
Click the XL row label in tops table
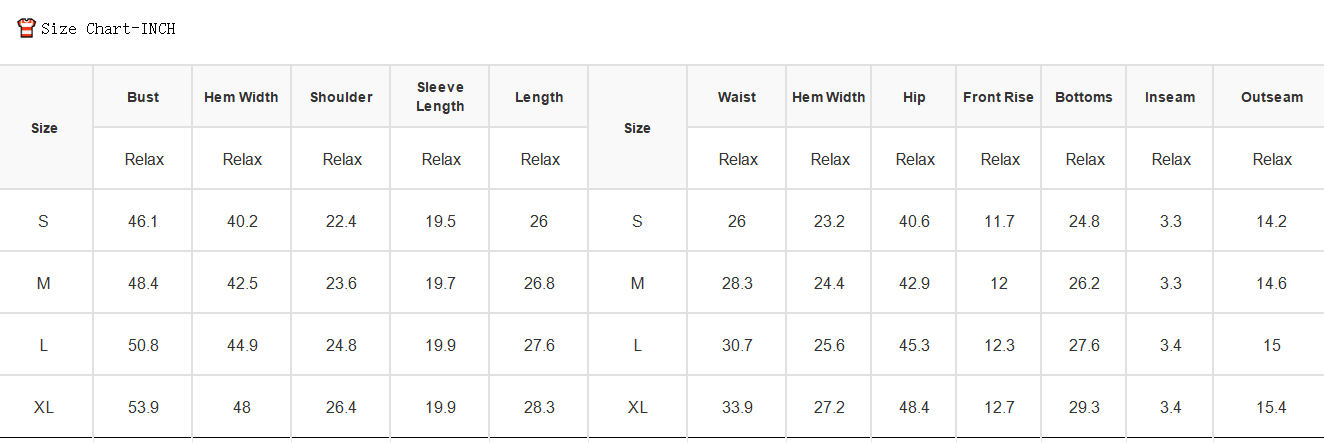click(44, 407)
